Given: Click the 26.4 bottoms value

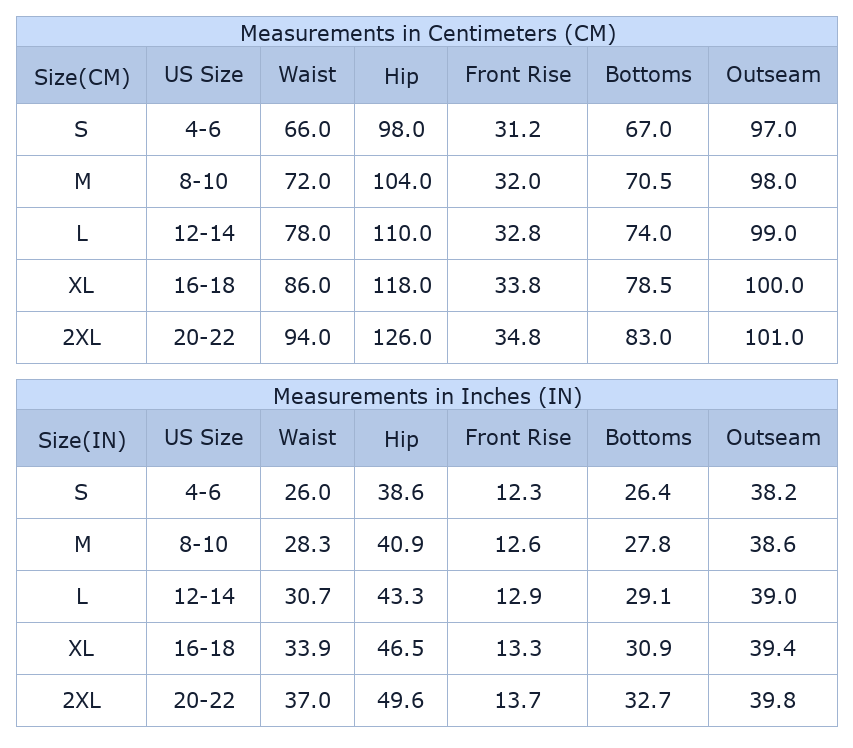Looking at the screenshot, I should (648, 493).
